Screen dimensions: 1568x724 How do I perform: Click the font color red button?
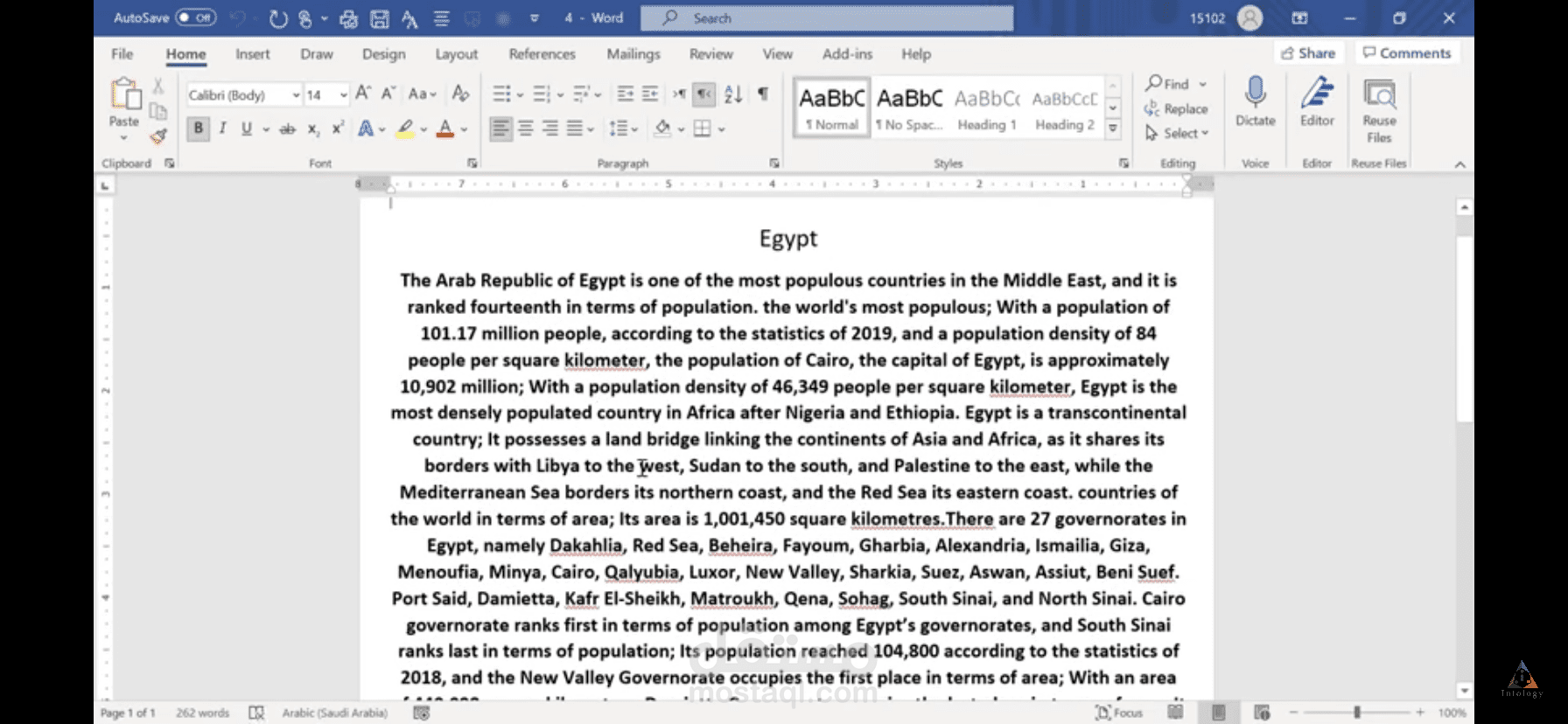445,129
